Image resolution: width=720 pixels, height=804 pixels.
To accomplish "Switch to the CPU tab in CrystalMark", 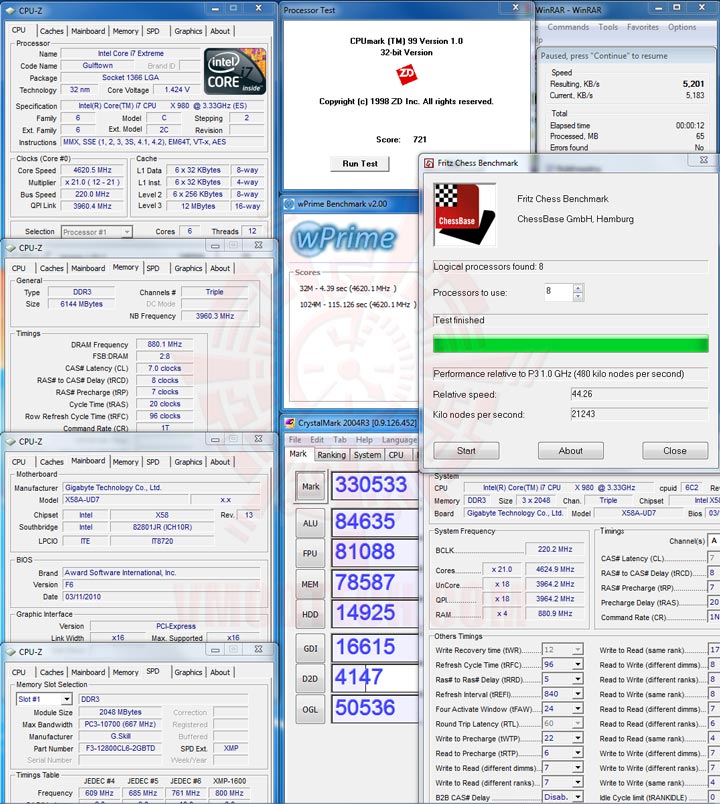I will (396, 455).
